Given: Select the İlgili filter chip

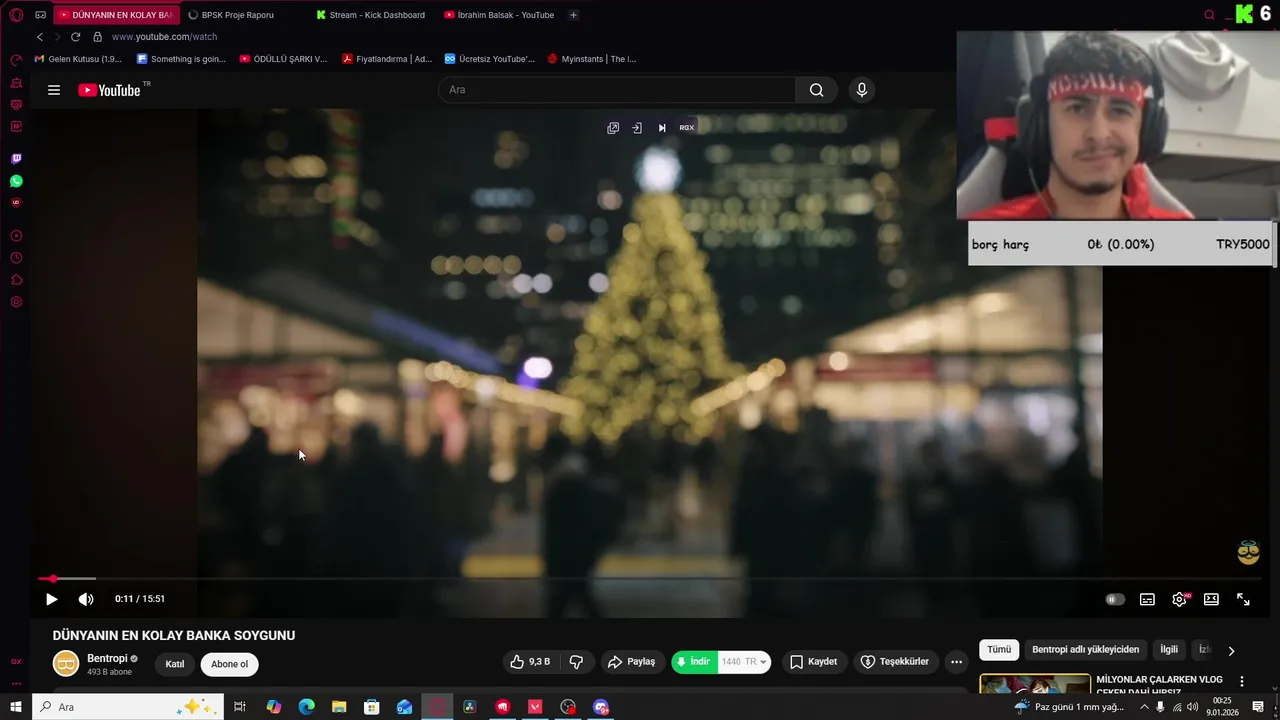Looking at the screenshot, I should 1169,650.
